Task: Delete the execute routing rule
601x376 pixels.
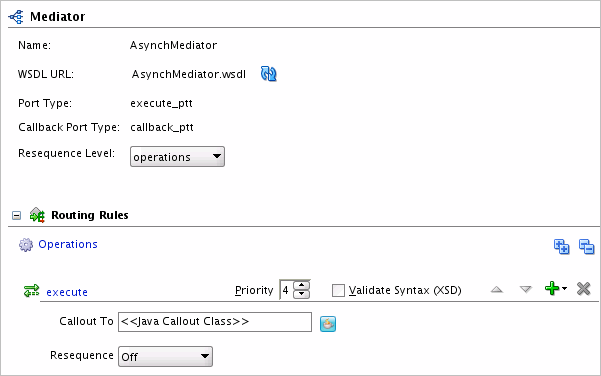Action: pyautogui.click(x=583, y=289)
